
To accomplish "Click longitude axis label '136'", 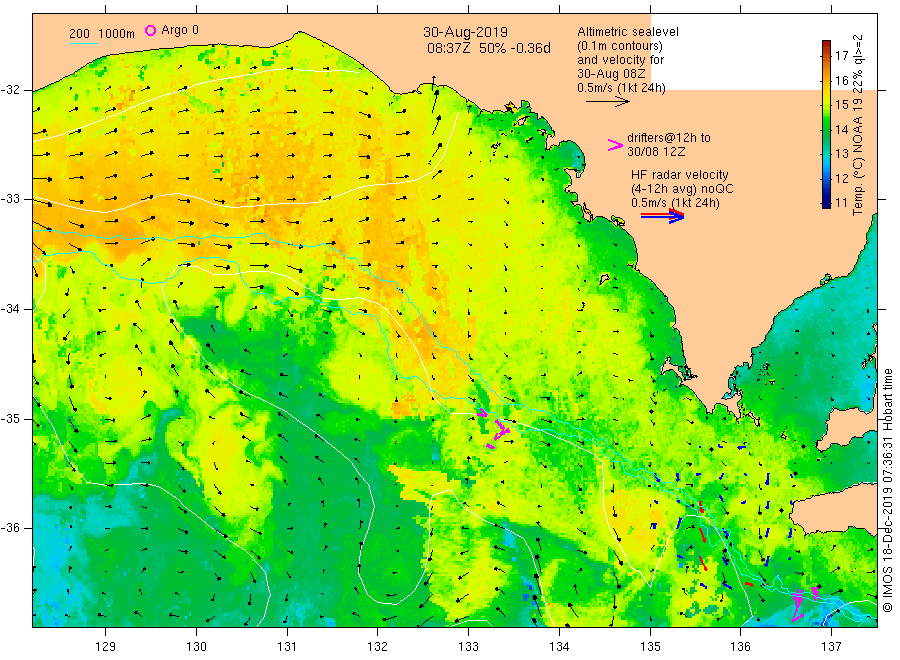I will (740, 647).
